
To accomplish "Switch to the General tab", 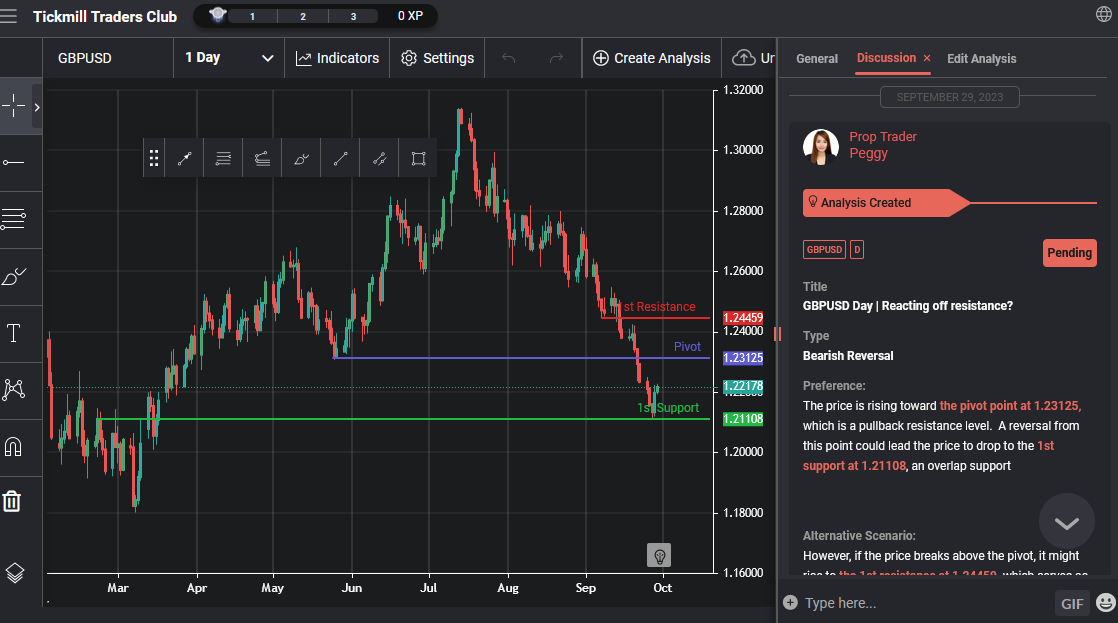I will click(x=817, y=58).
